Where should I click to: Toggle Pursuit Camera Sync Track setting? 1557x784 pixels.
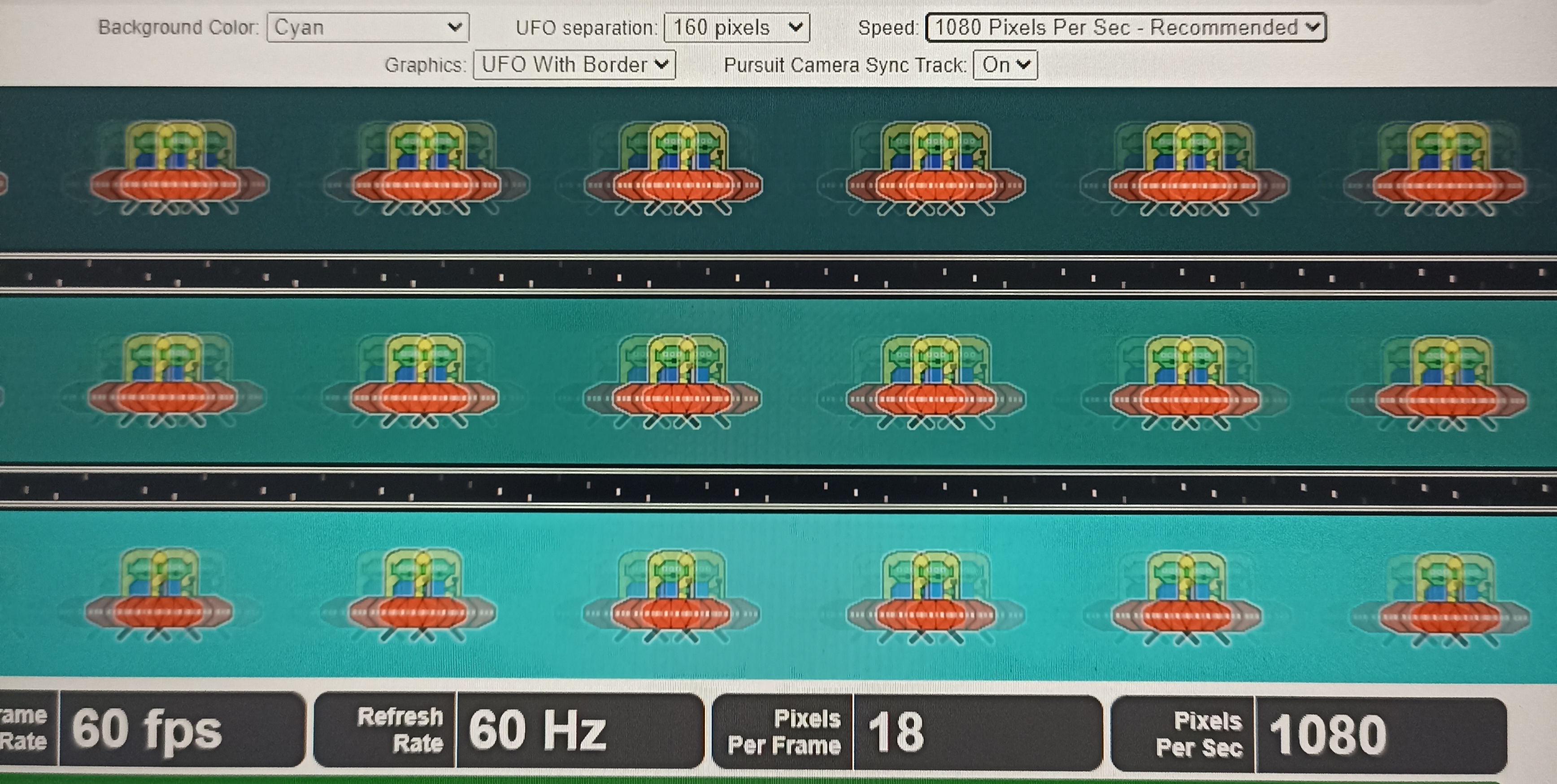[1005, 65]
